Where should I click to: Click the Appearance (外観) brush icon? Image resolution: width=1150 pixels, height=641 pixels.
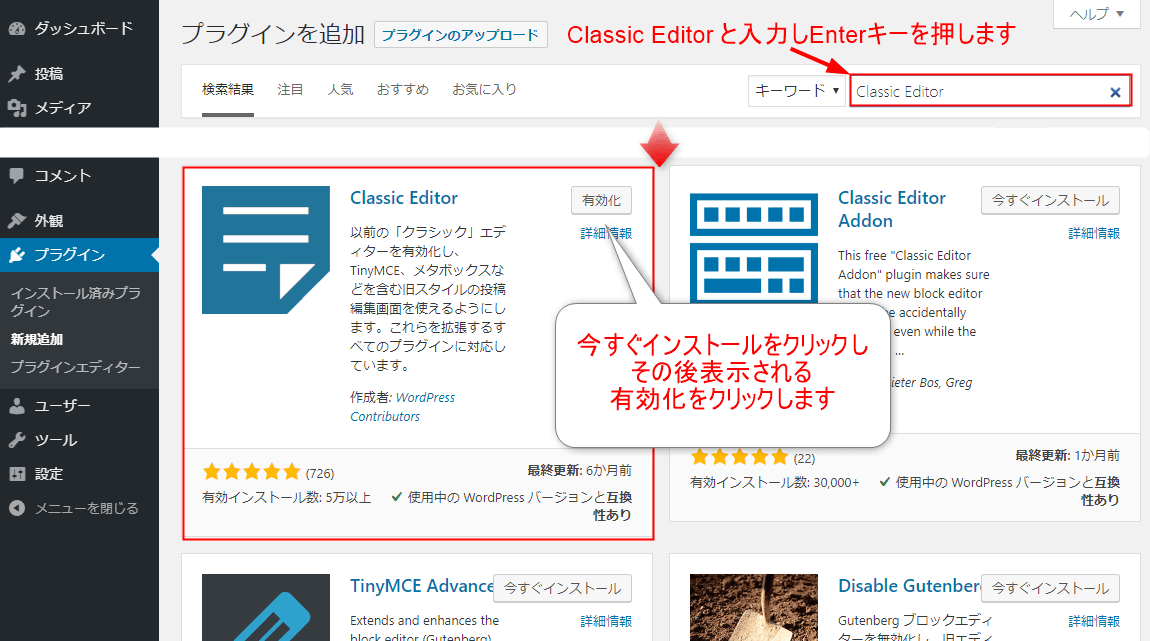click(x=17, y=221)
